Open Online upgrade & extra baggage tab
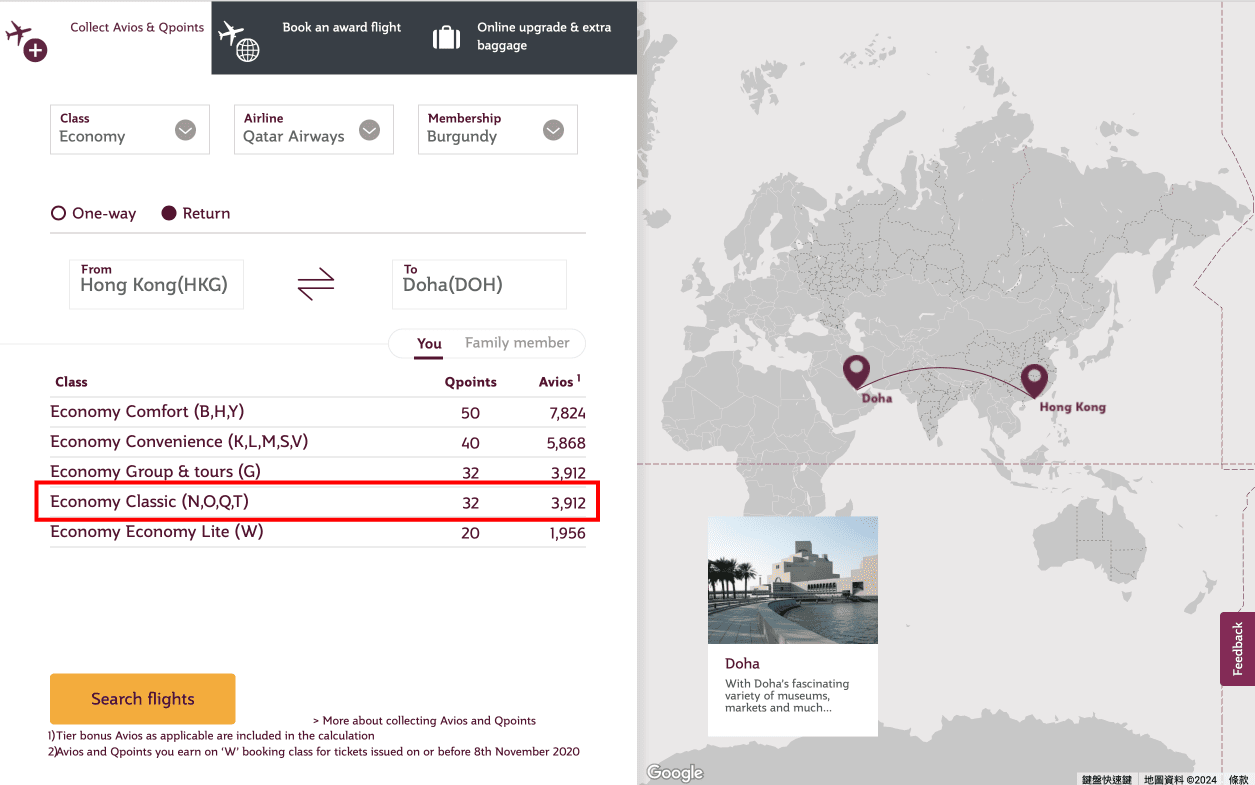The image size is (1255, 785). click(543, 37)
